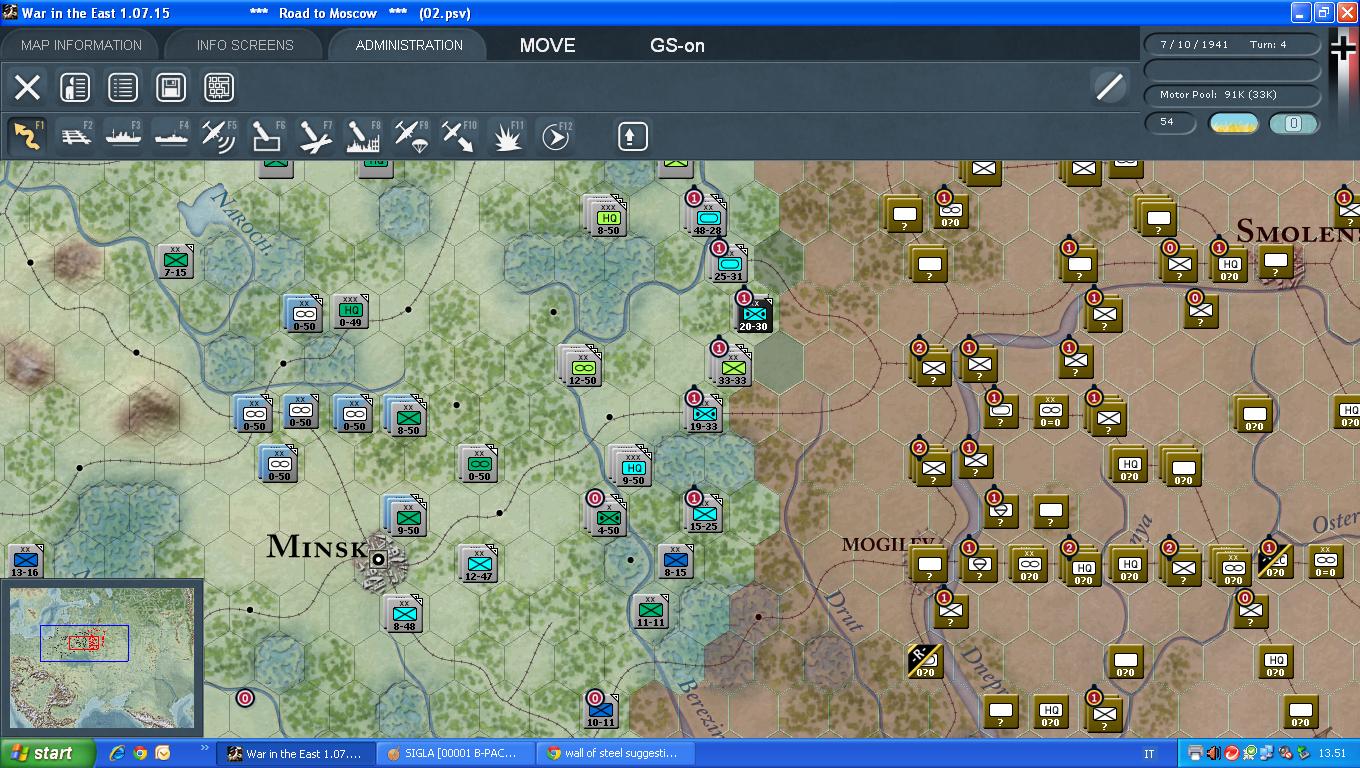
Task: Select the HQ unit labeled 8-50
Action: [x=608, y=216]
